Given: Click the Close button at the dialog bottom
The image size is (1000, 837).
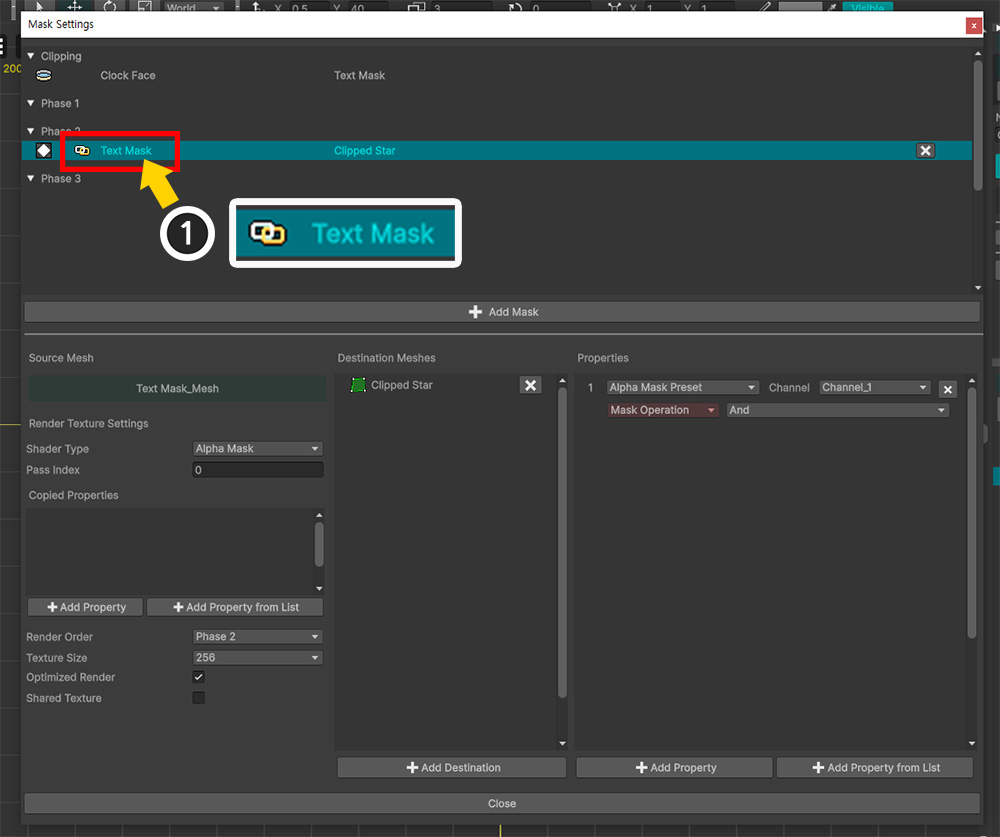Looking at the screenshot, I should click(x=502, y=804).
